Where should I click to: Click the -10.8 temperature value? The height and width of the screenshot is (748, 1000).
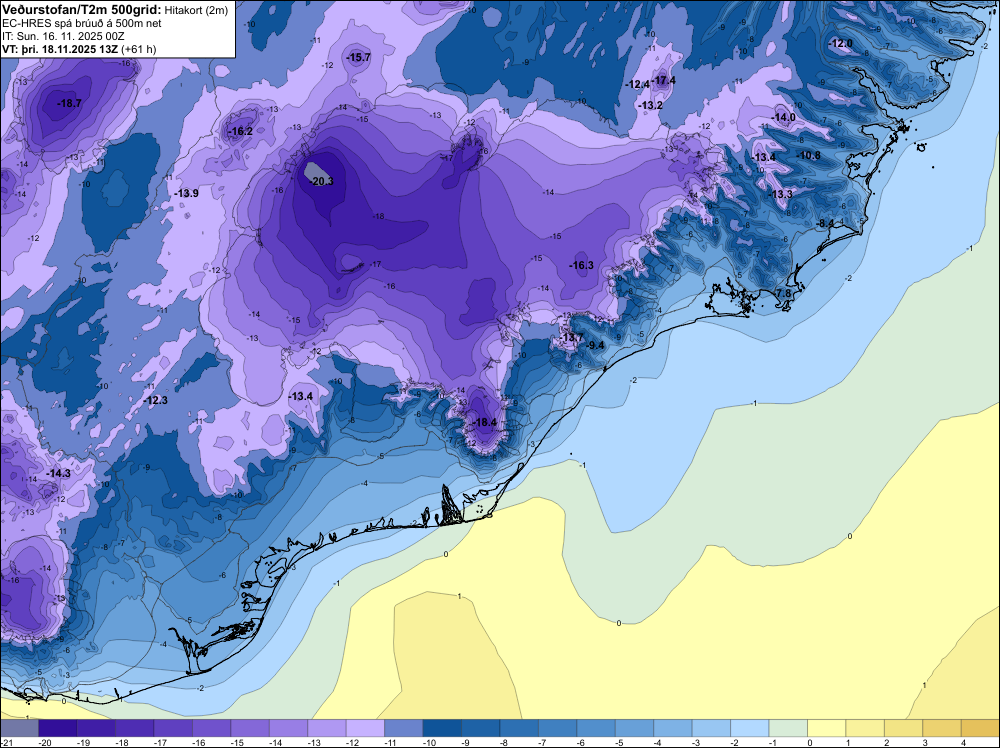[809, 155]
